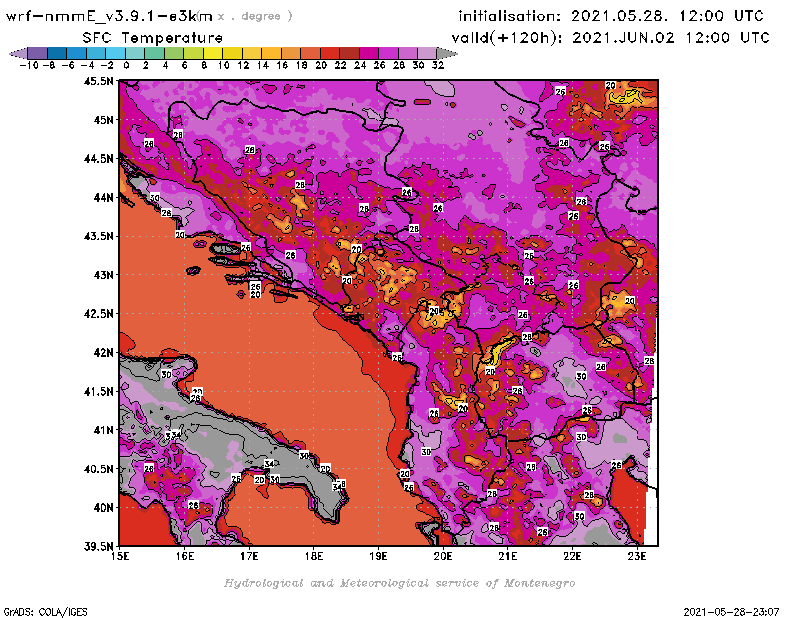Click the initialisation 2021.05.28. 12:00 UTC line

click(x=611, y=16)
